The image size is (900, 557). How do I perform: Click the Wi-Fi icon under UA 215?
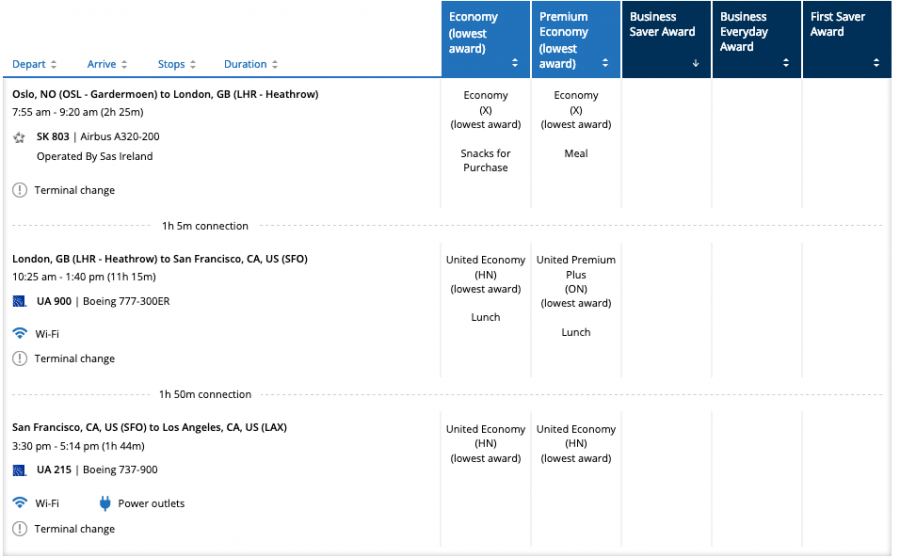(19, 503)
